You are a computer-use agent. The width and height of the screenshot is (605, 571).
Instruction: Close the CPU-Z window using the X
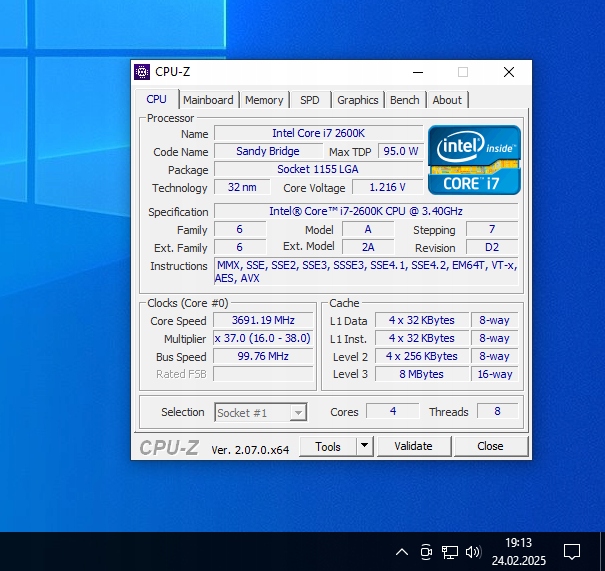coord(509,72)
